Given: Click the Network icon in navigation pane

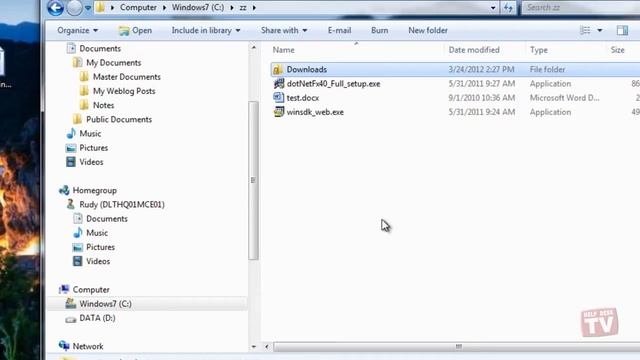Looking at the screenshot, I should (x=64, y=346).
